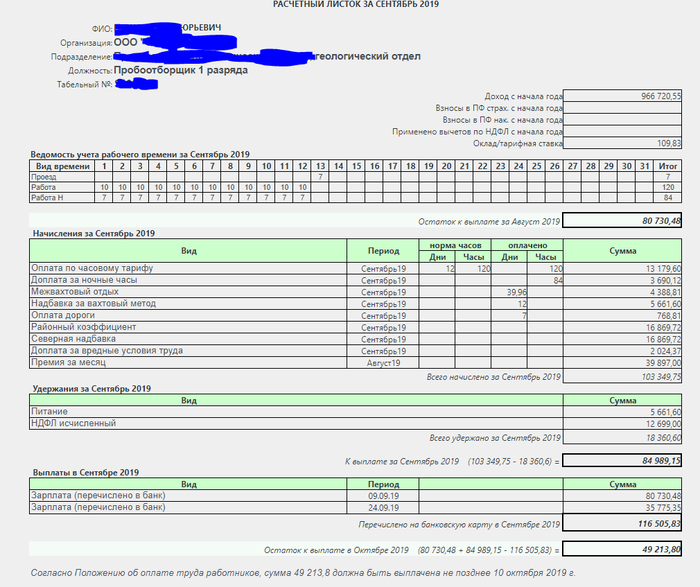
Task: Click 'Премия за месяц' row
Action: point(355,362)
